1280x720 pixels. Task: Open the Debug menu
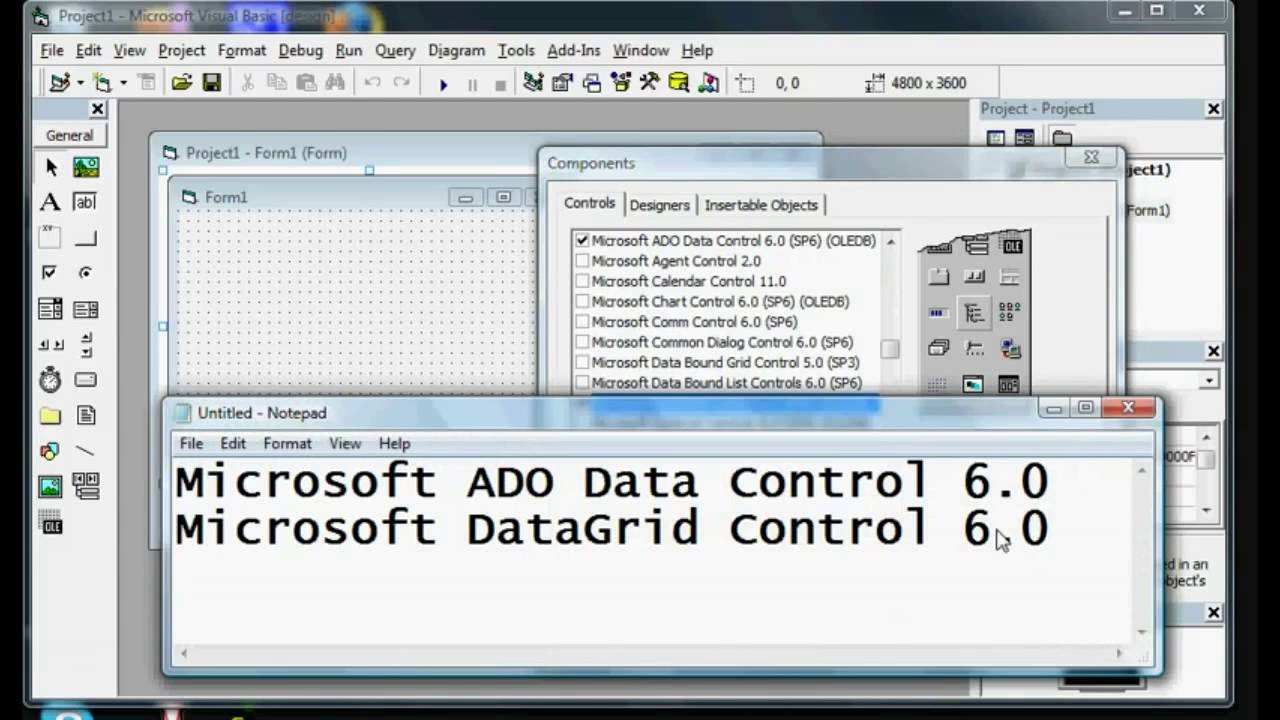coord(300,50)
